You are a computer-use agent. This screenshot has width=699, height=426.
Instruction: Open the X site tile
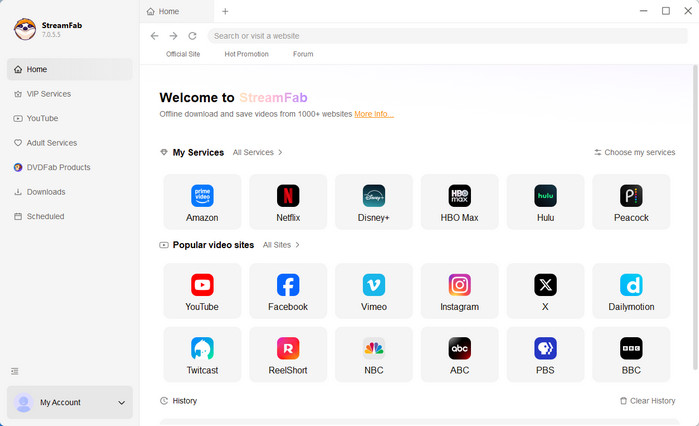[x=545, y=291]
